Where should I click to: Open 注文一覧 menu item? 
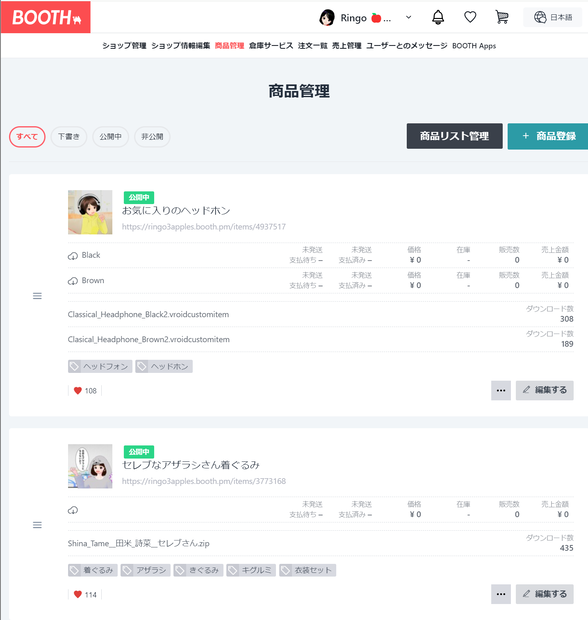312,46
